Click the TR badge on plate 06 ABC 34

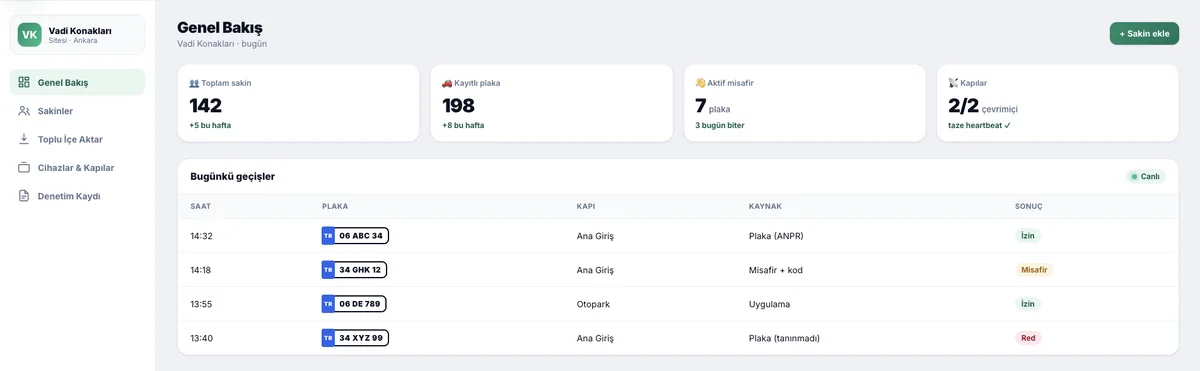coord(328,236)
